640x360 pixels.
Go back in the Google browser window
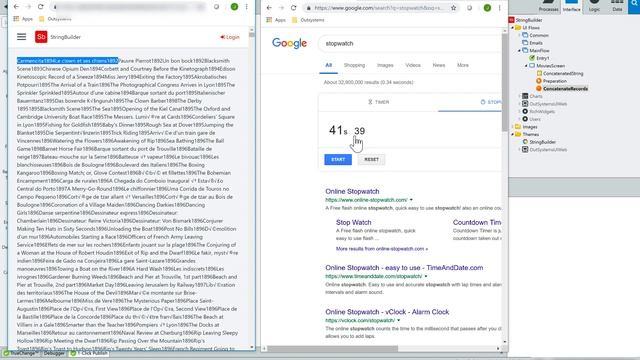click(269, 8)
